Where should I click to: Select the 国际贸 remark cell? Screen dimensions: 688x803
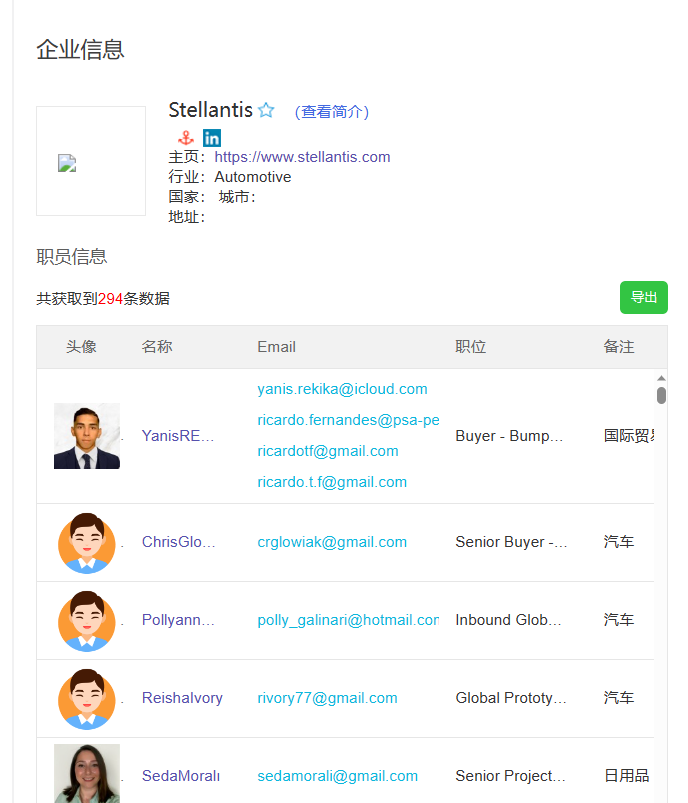(629, 436)
